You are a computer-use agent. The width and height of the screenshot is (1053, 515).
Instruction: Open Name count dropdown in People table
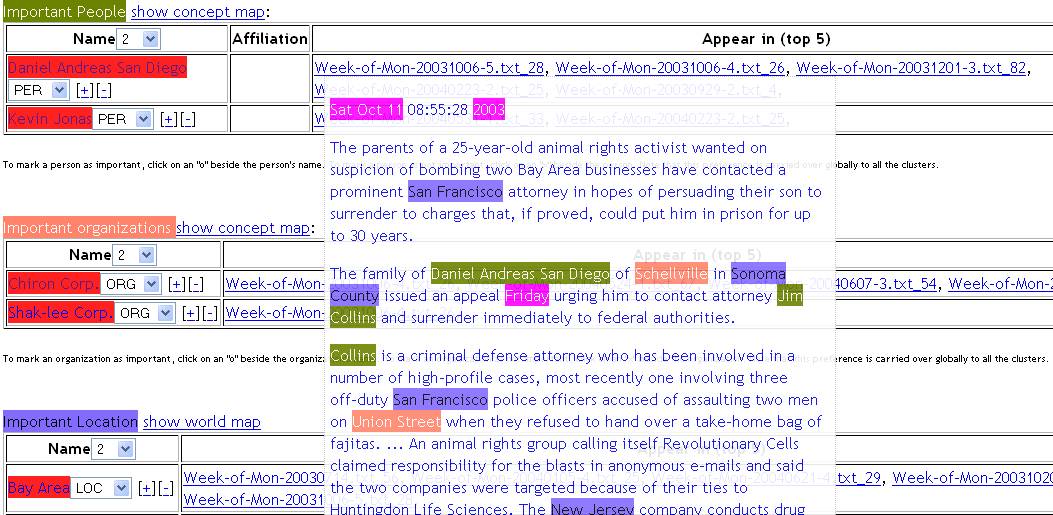tap(139, 39)
